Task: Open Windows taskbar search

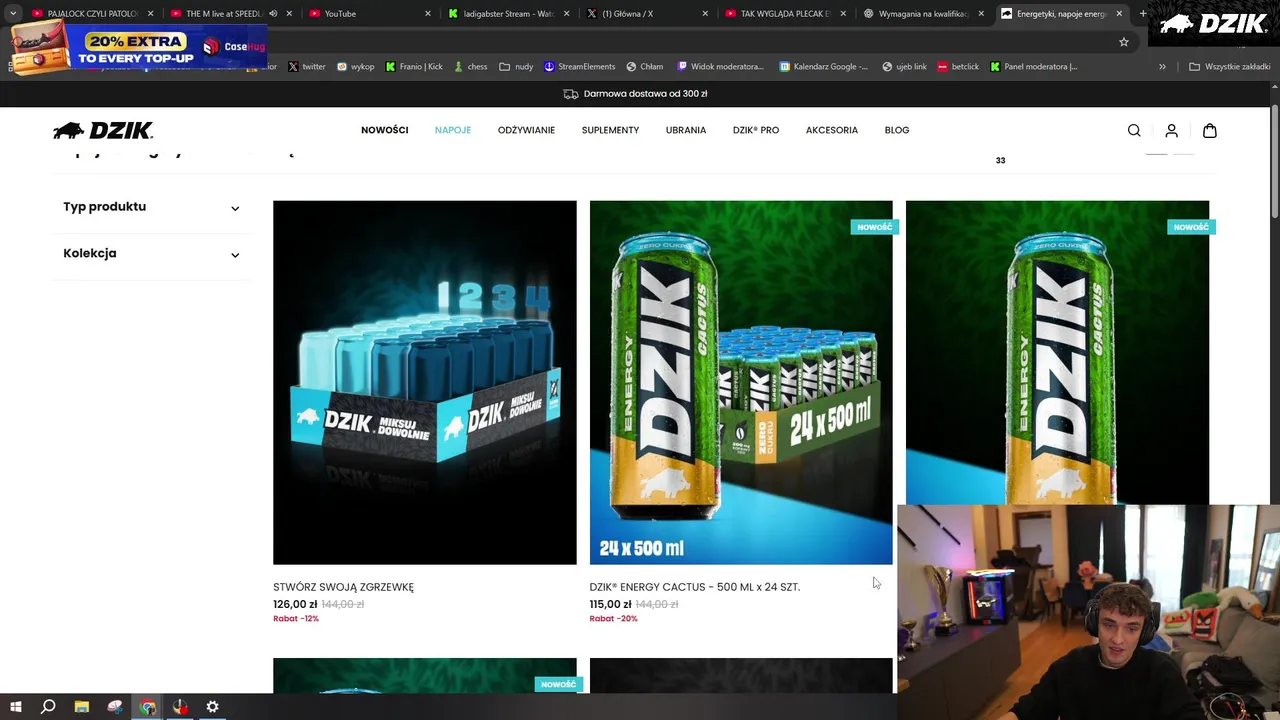Action: point(48,707)
